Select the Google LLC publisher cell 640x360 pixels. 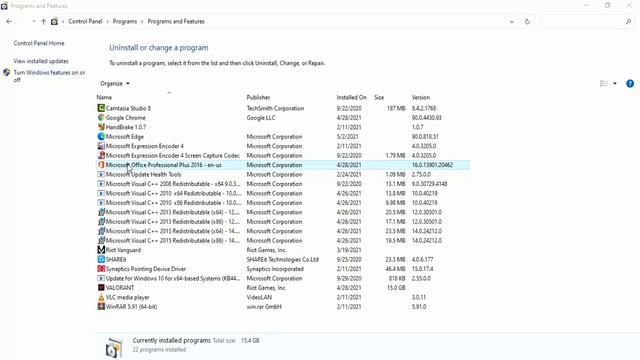point(261,118)
